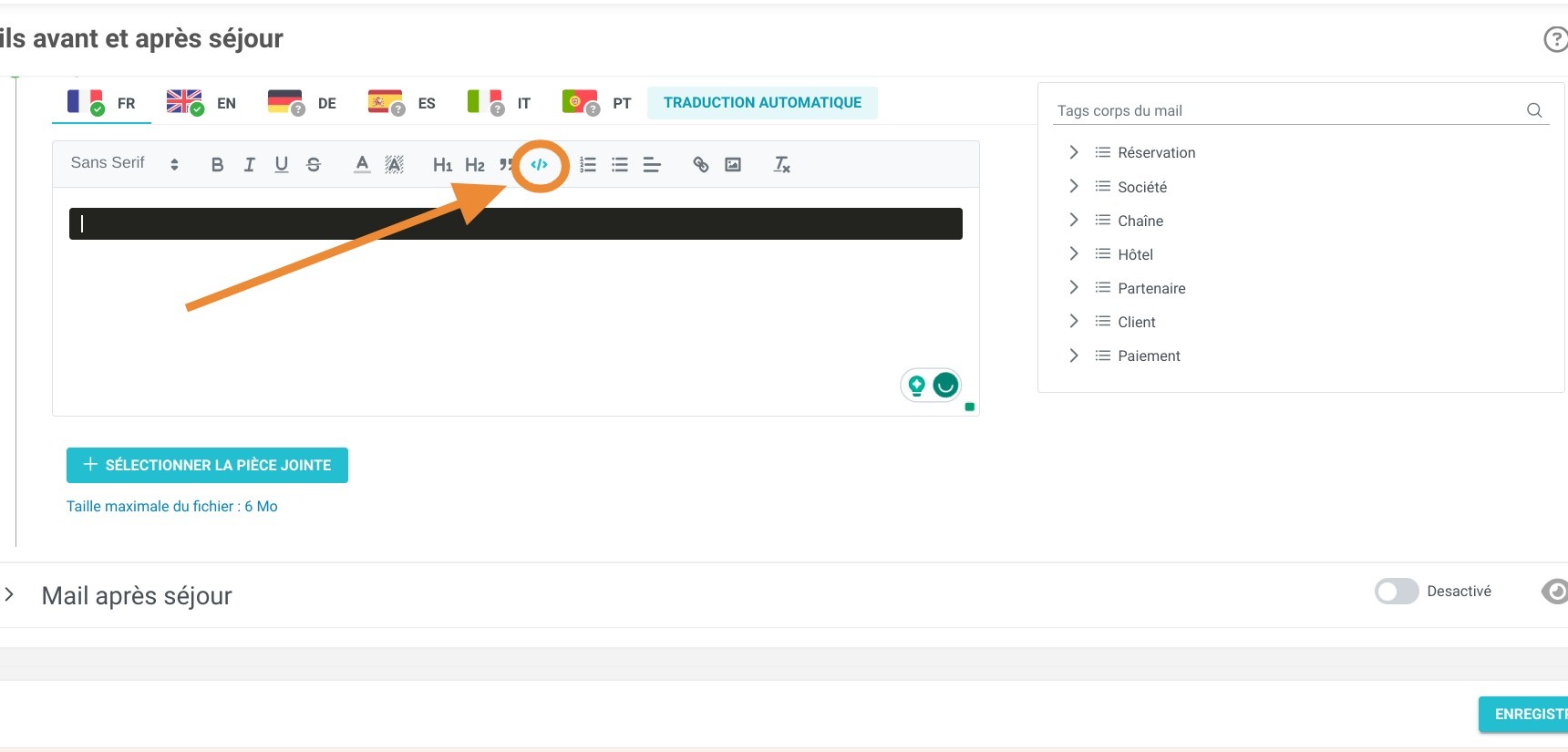
Task: Open the help question mark icon
Action: 1555,39
